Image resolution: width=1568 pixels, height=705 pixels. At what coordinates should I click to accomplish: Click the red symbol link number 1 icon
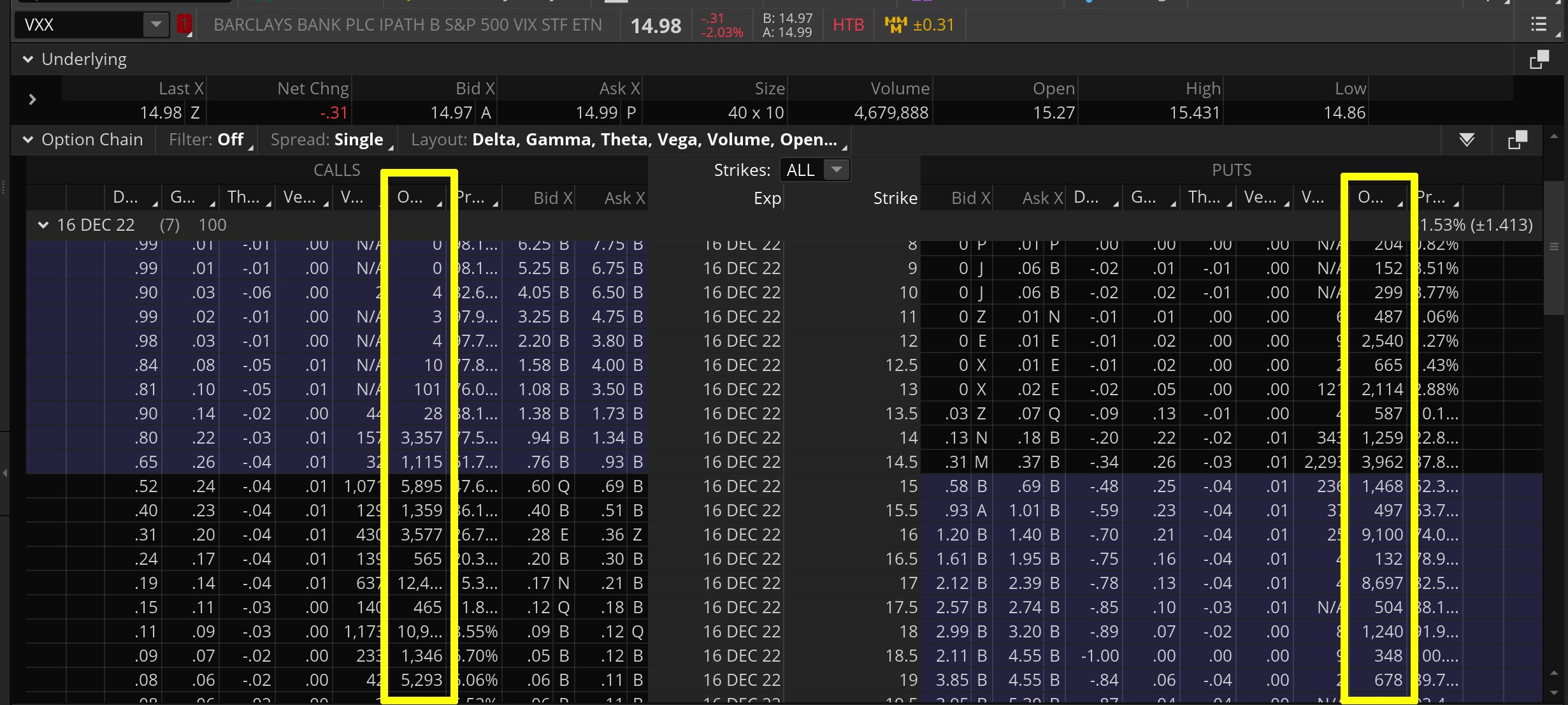(184, 25)
